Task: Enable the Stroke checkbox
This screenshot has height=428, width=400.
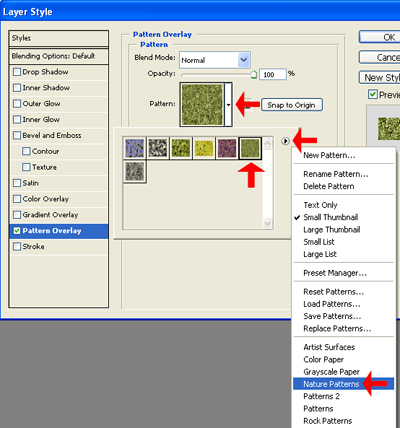Action: pyautogui.click(x=17, y=247)
